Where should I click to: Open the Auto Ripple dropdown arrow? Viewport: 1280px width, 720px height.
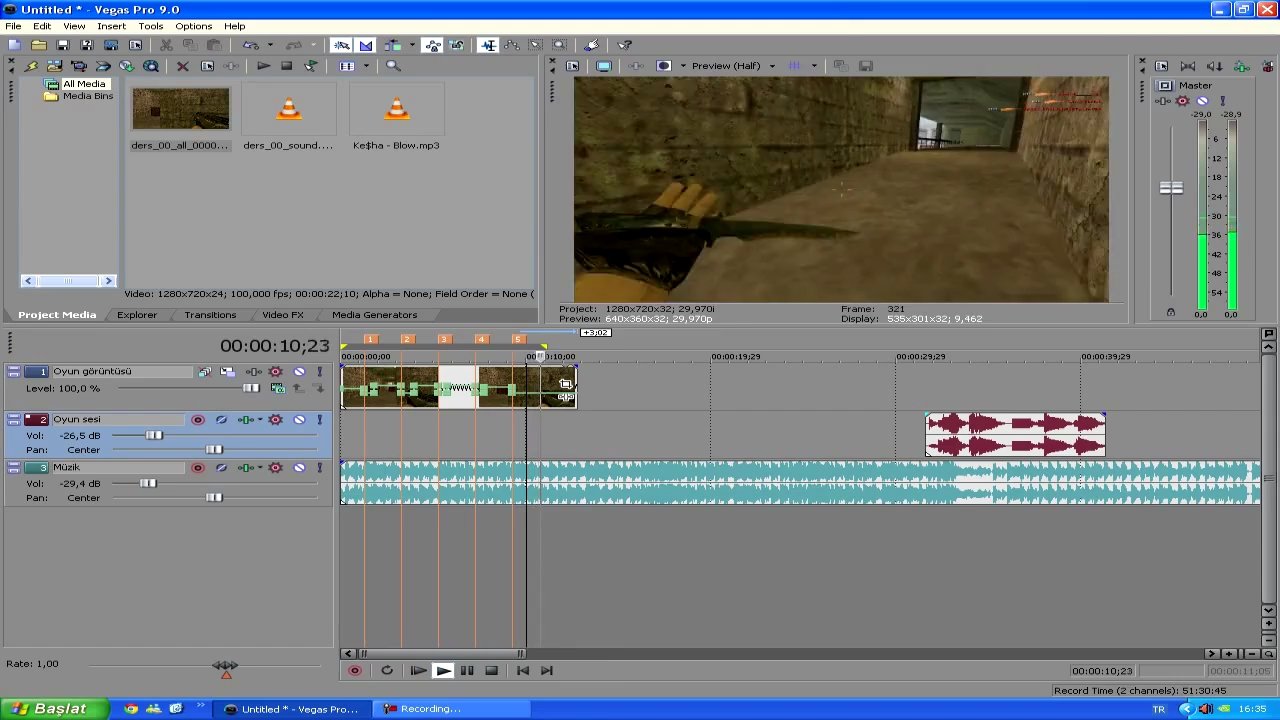[x=411, y=45]
